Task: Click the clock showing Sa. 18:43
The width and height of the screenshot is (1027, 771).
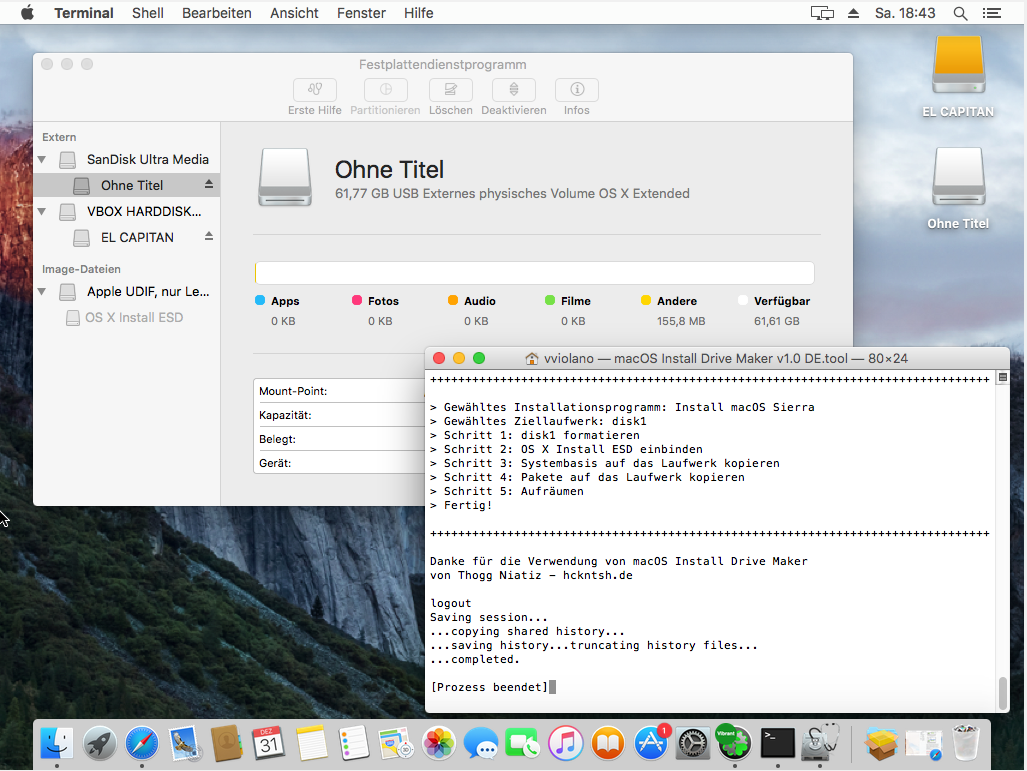Action: point(905,12)
